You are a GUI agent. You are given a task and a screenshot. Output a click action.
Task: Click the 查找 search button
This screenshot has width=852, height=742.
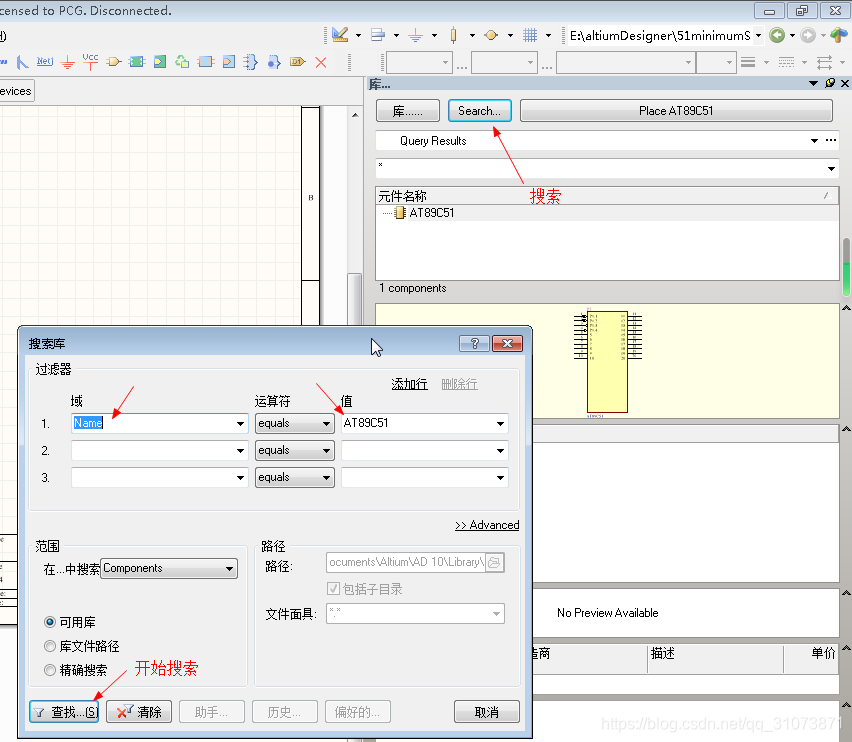coord(65,712)
